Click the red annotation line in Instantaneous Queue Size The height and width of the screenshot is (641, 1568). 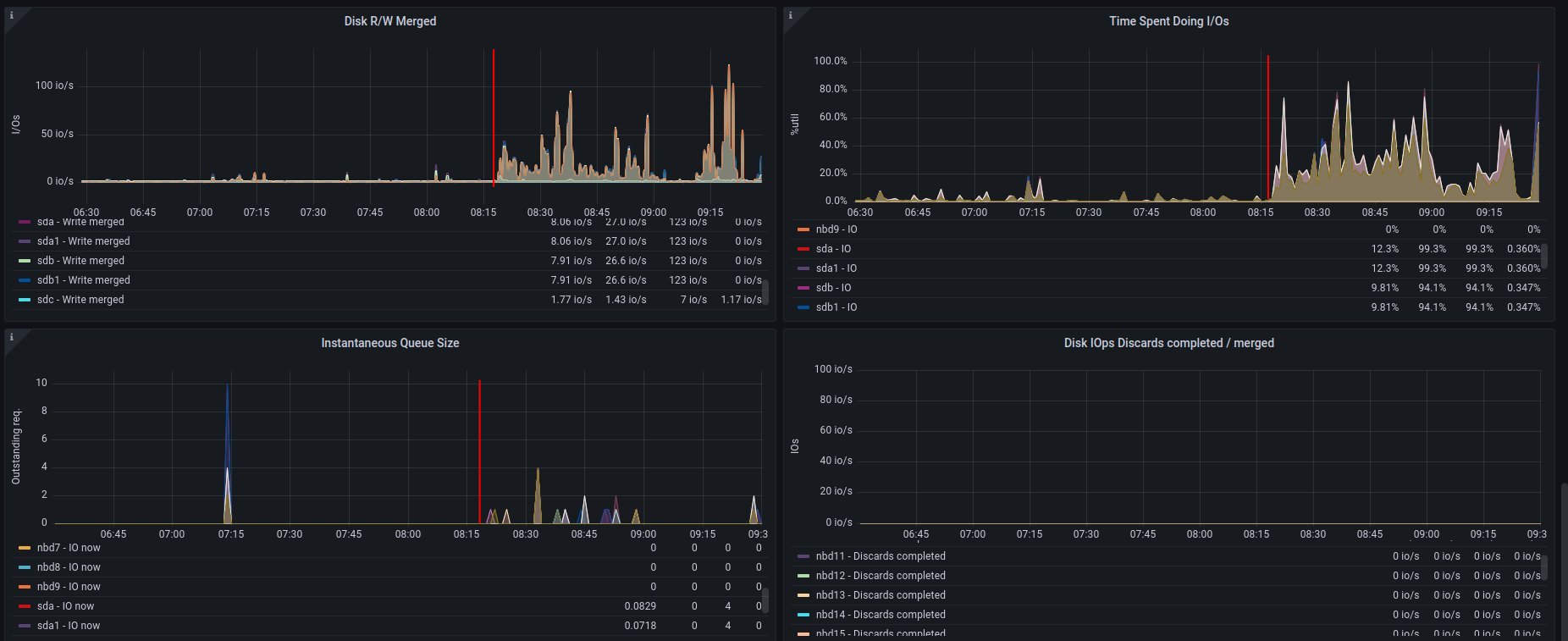tap(479, 449)
